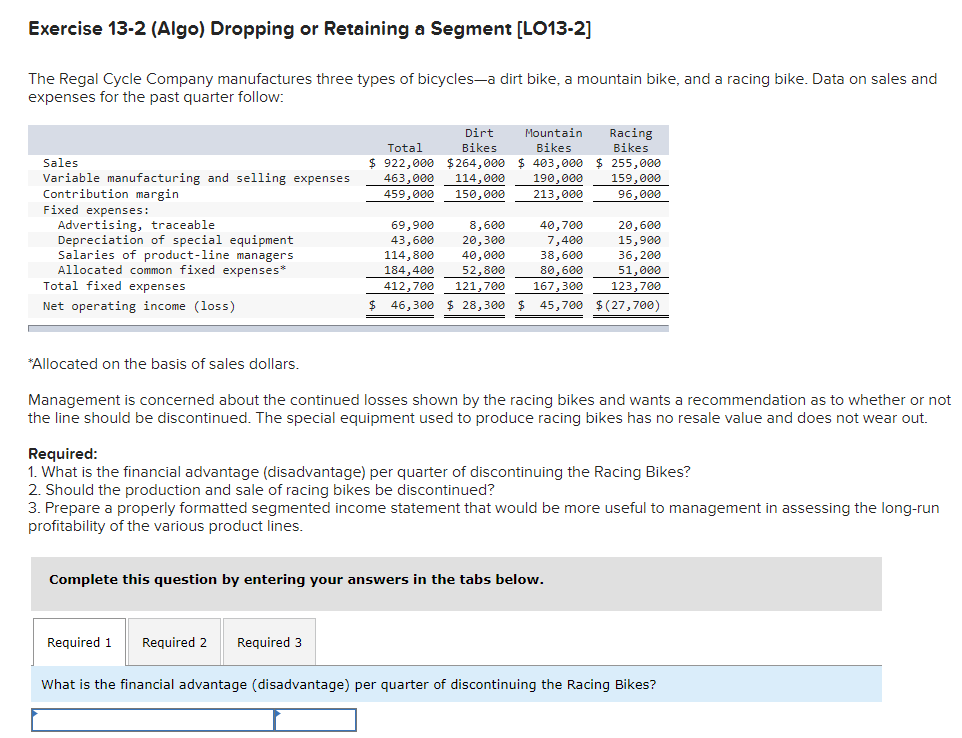Click the Total column header
Screen dimensions: 962x738
pos(405,147)
